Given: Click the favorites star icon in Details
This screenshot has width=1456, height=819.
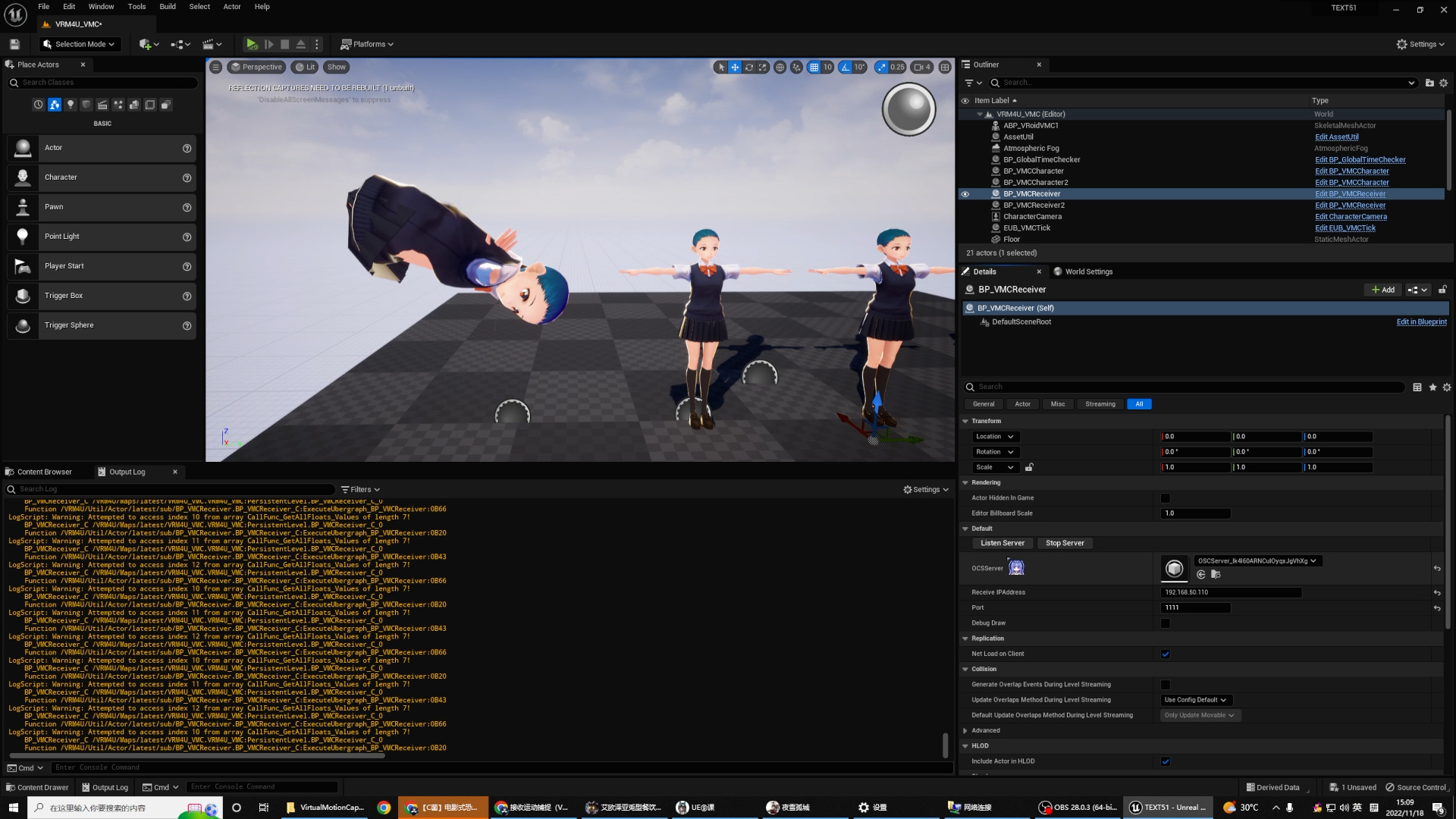Looking at the screenshot, I should [1432, 388].
